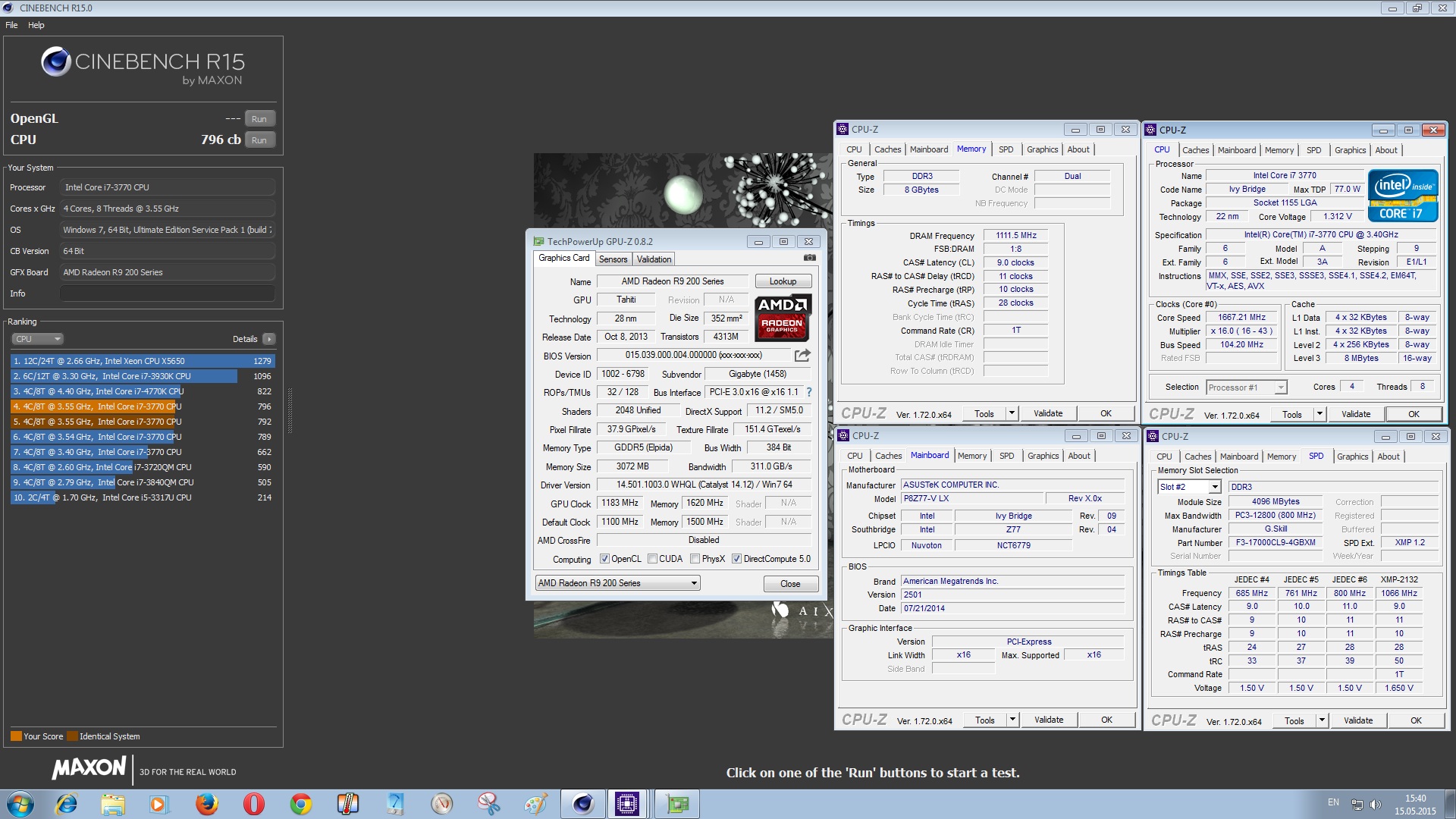
Task: Click the Cinebench R15 logo
Action: [x=143, y=66]
